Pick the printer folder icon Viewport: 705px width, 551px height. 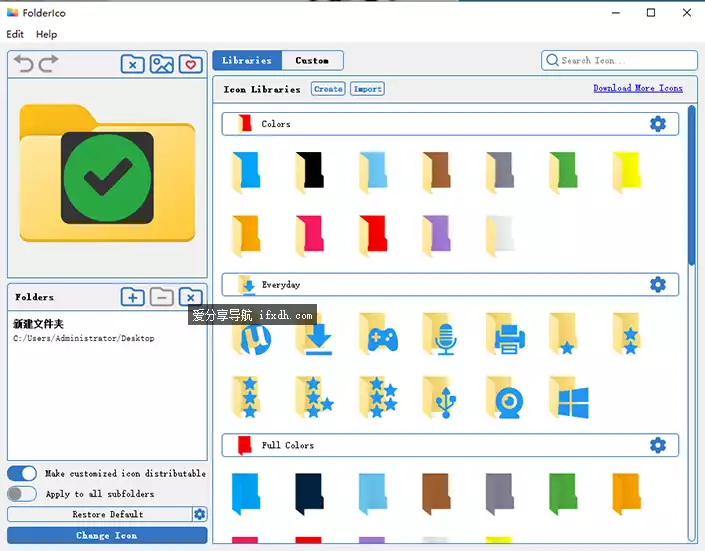pyautogui.click(x=507, y=335)
